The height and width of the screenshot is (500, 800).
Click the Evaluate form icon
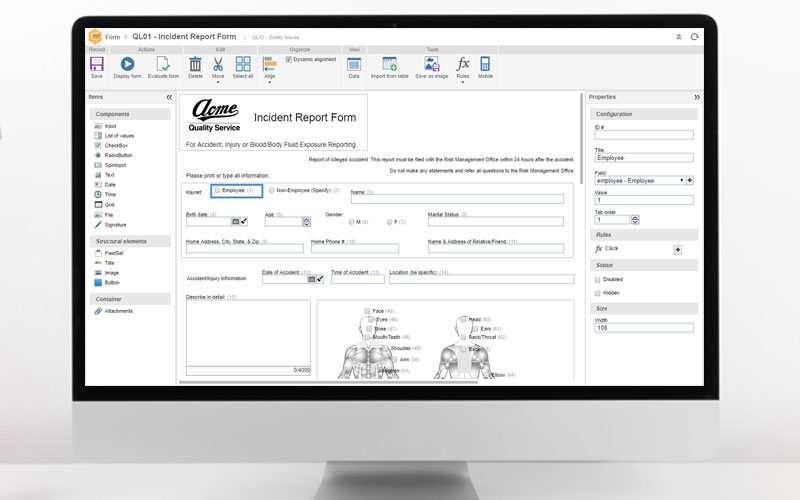163,64
